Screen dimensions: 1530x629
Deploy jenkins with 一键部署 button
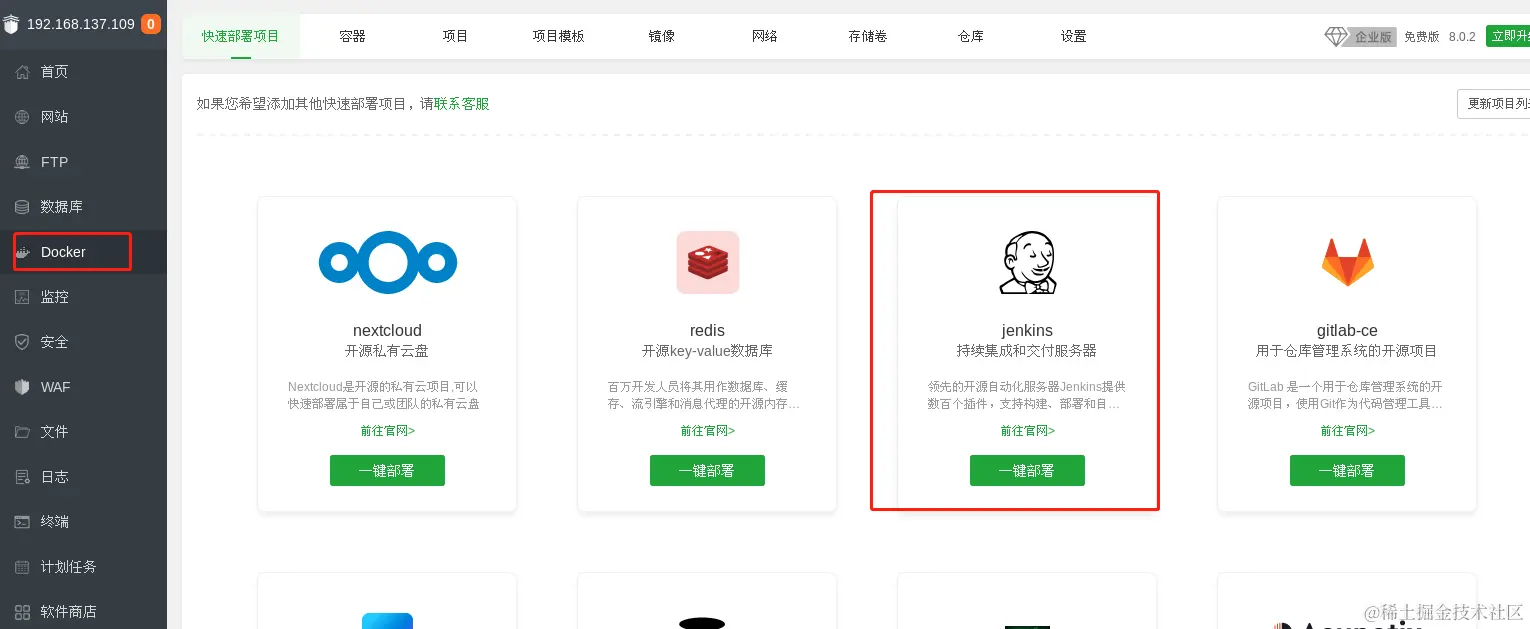[x=1027, y=470]
